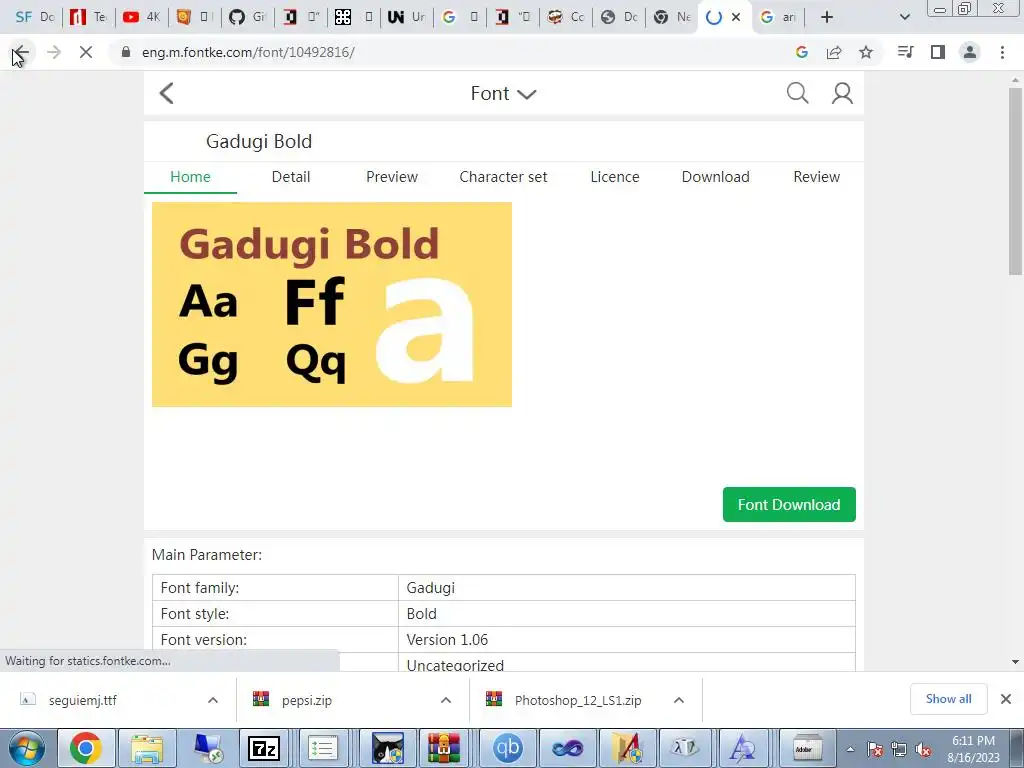Click the page's back chevron beside Font

[167, 93]
